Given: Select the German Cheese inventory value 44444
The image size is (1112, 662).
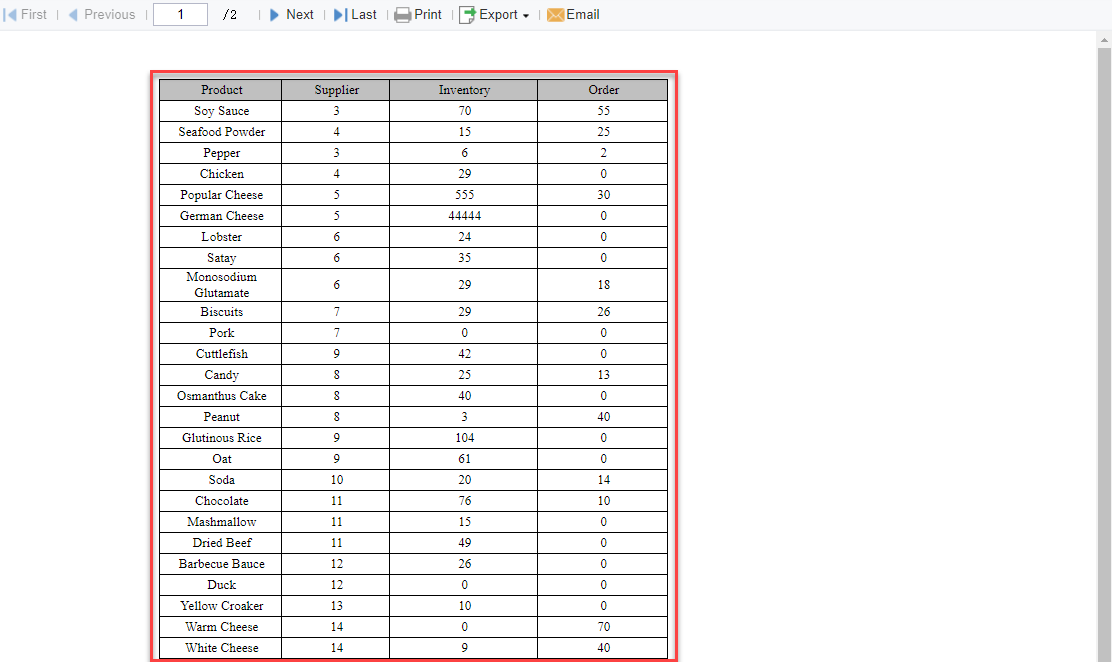Looking at the screenshot, I should pos(463,216).
